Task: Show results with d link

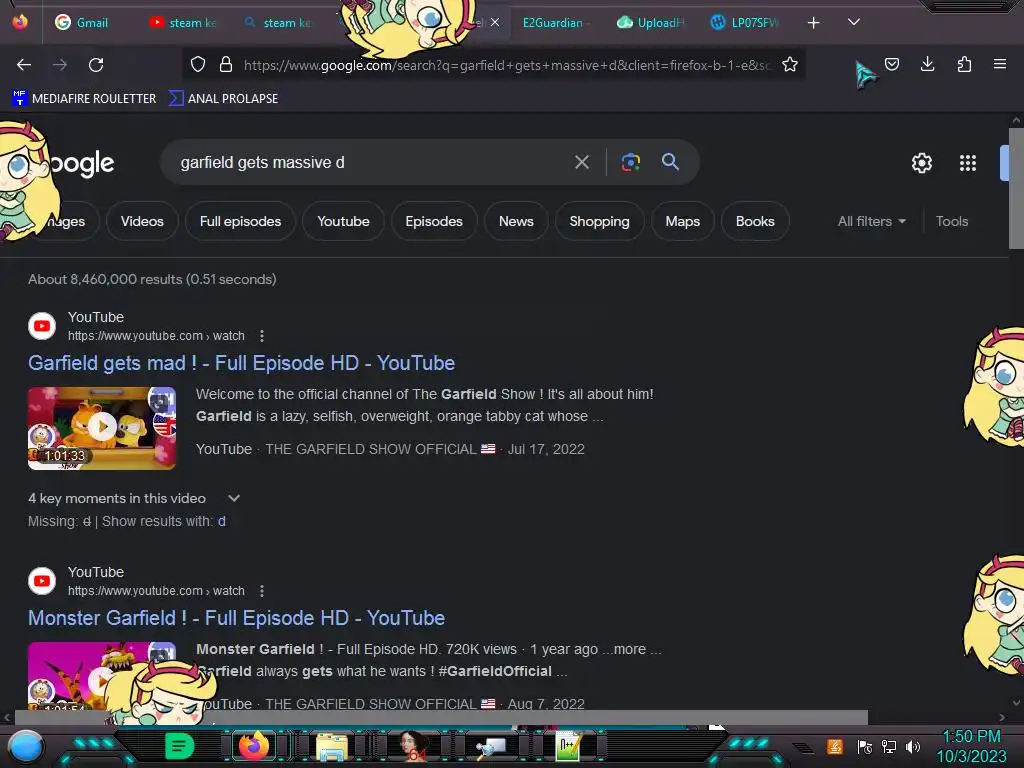Action: pos(222,521)
